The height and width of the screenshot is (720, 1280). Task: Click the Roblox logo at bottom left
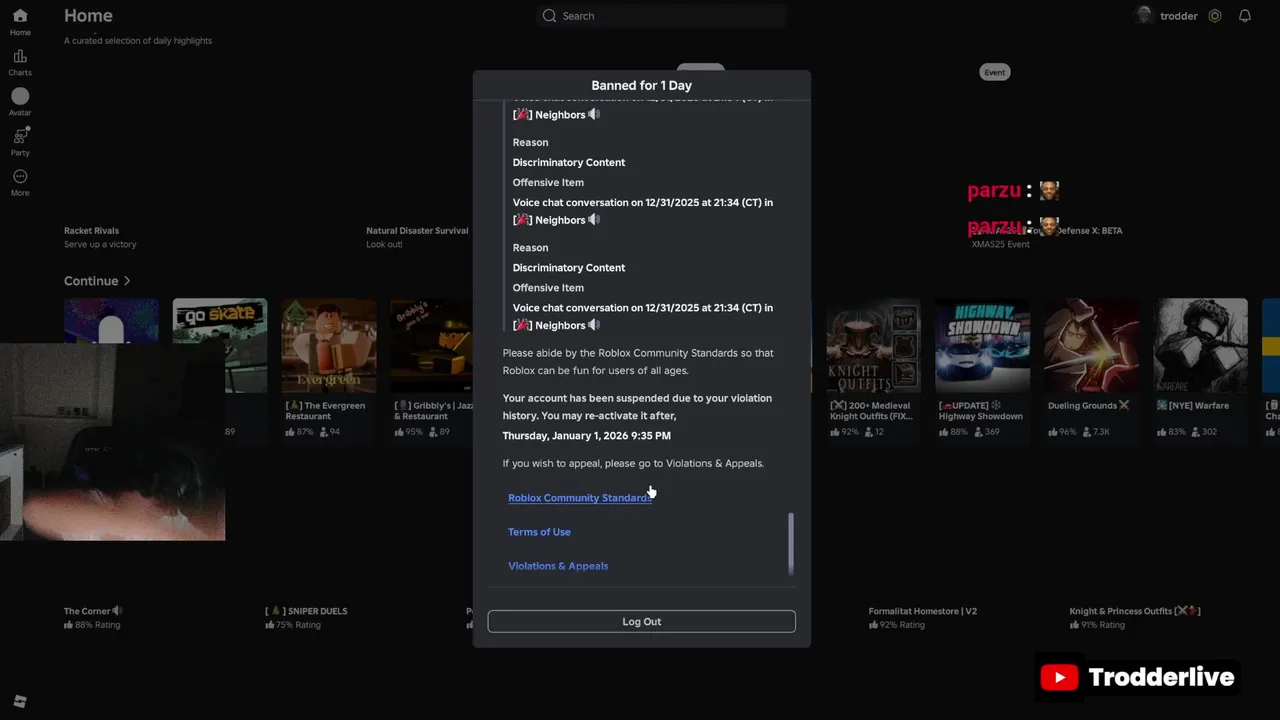[x=20, y=702]
